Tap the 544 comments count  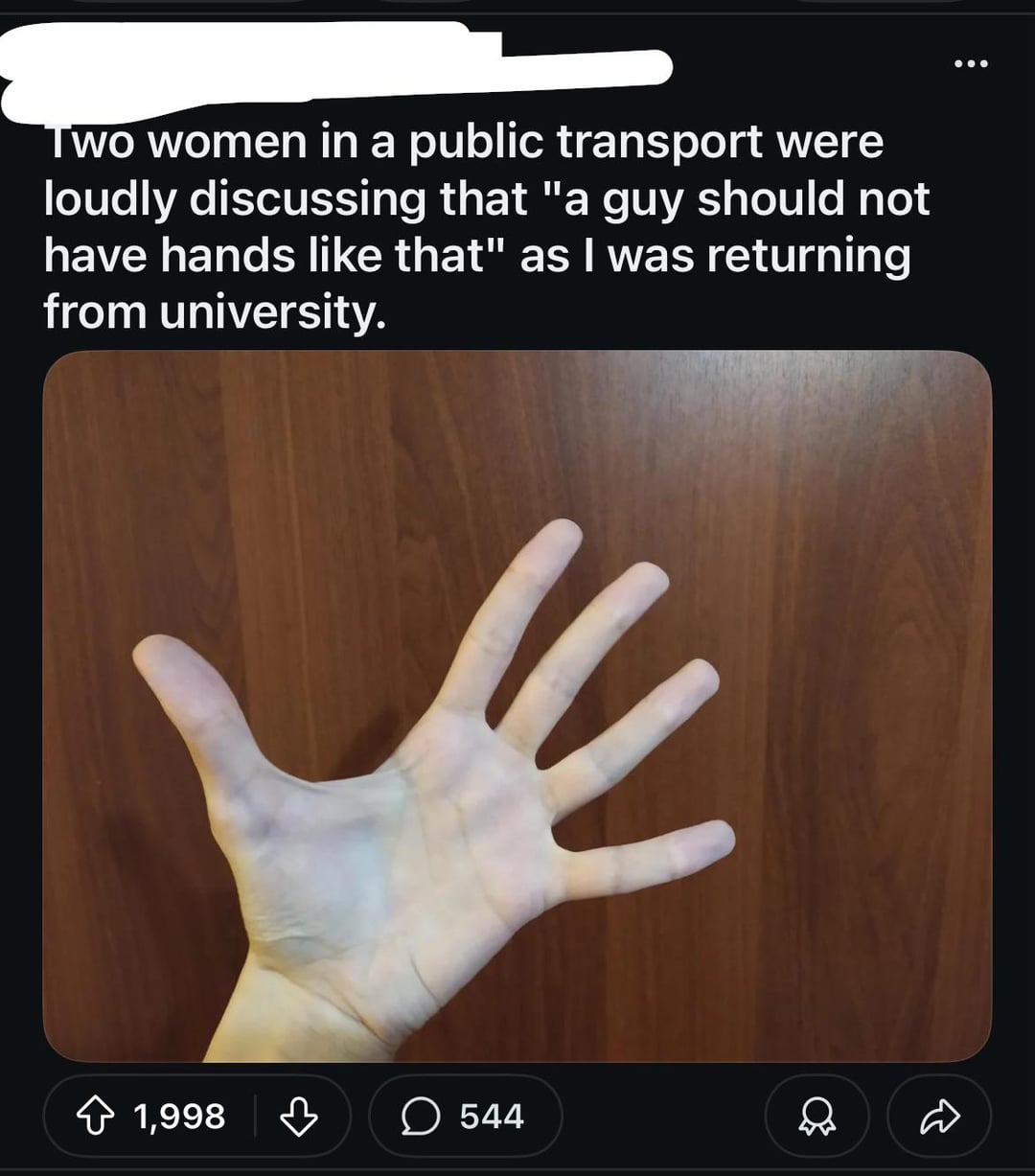pos(492,1116)
